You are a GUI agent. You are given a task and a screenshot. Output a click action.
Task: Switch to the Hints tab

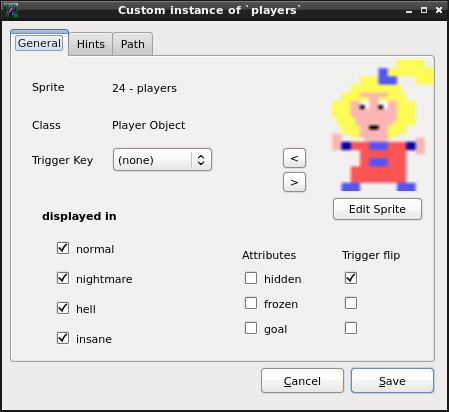(x=91, y=44)
